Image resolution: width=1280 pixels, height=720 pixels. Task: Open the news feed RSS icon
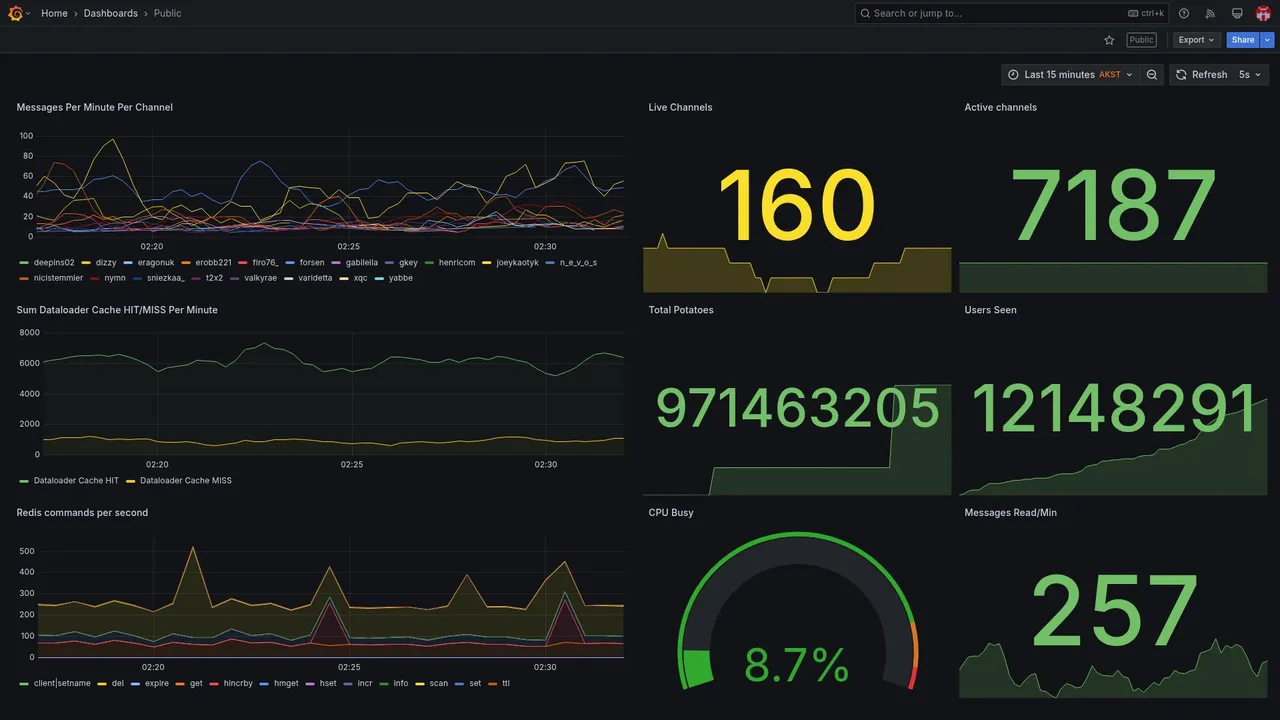pyautogui.click(x=1210, y=13)
